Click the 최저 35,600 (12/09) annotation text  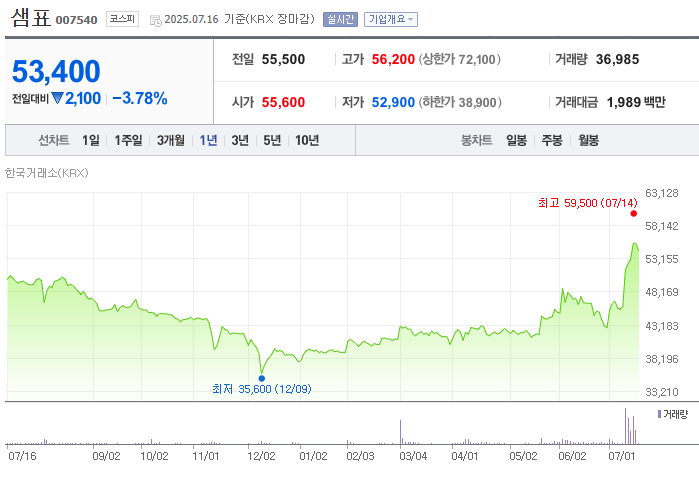pyautogui.click(x=262, y=389)
